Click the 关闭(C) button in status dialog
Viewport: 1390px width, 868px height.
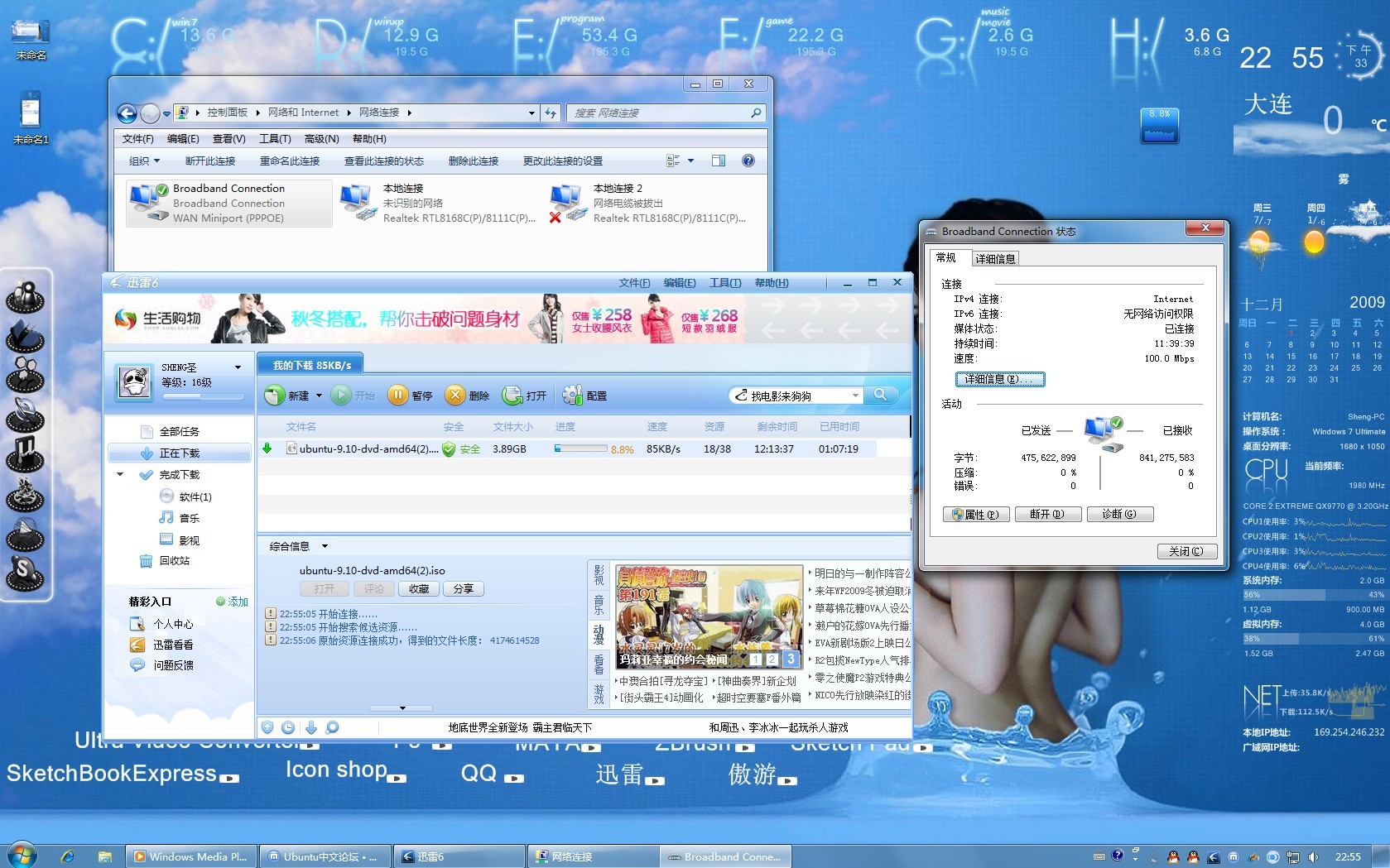pyautogui.click(x=1186, y=551)
